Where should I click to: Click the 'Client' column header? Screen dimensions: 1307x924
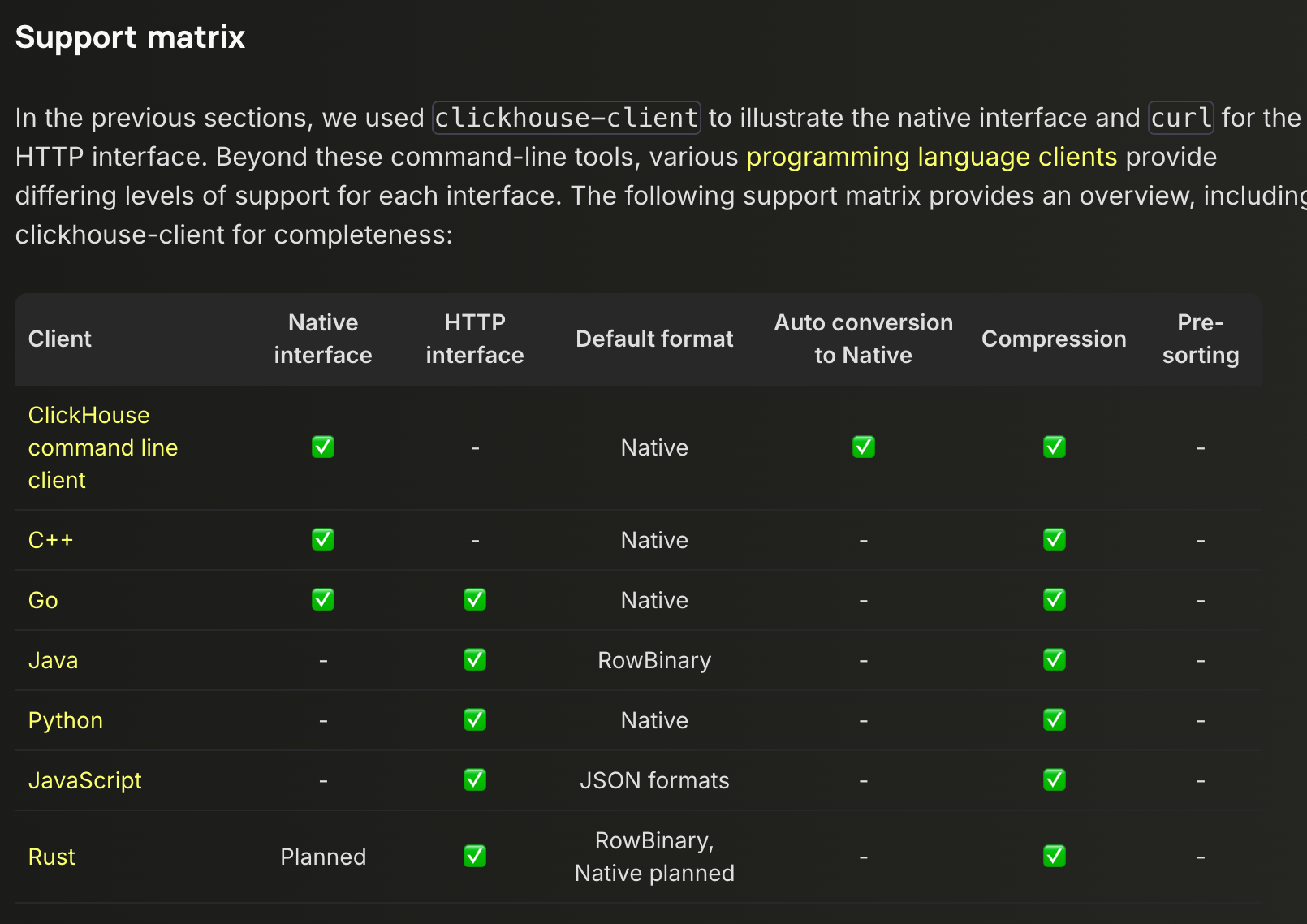coord(60,339)
